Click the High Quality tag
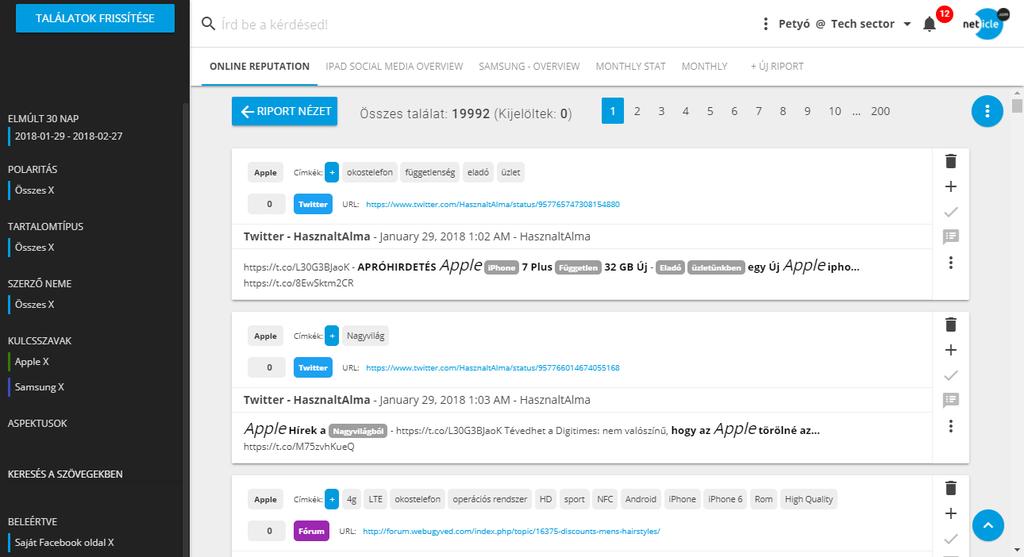The width and height of the screenshot is (1024, 557). (x=808, y=499)
